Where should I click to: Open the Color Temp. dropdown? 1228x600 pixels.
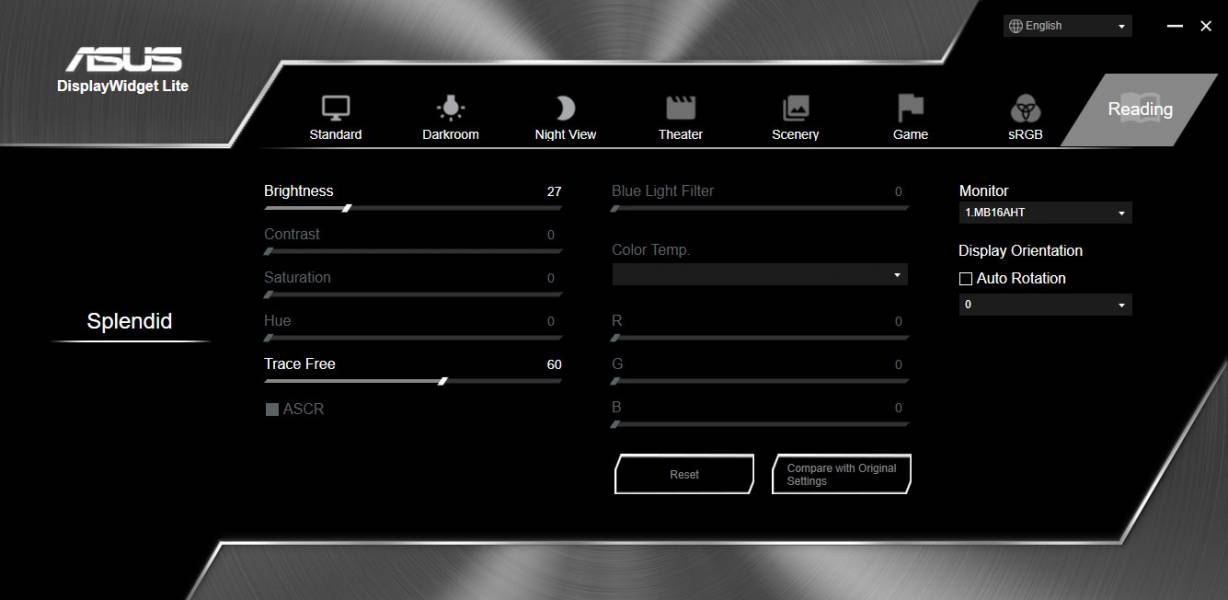pyautogui.click(x=760, y=274)
